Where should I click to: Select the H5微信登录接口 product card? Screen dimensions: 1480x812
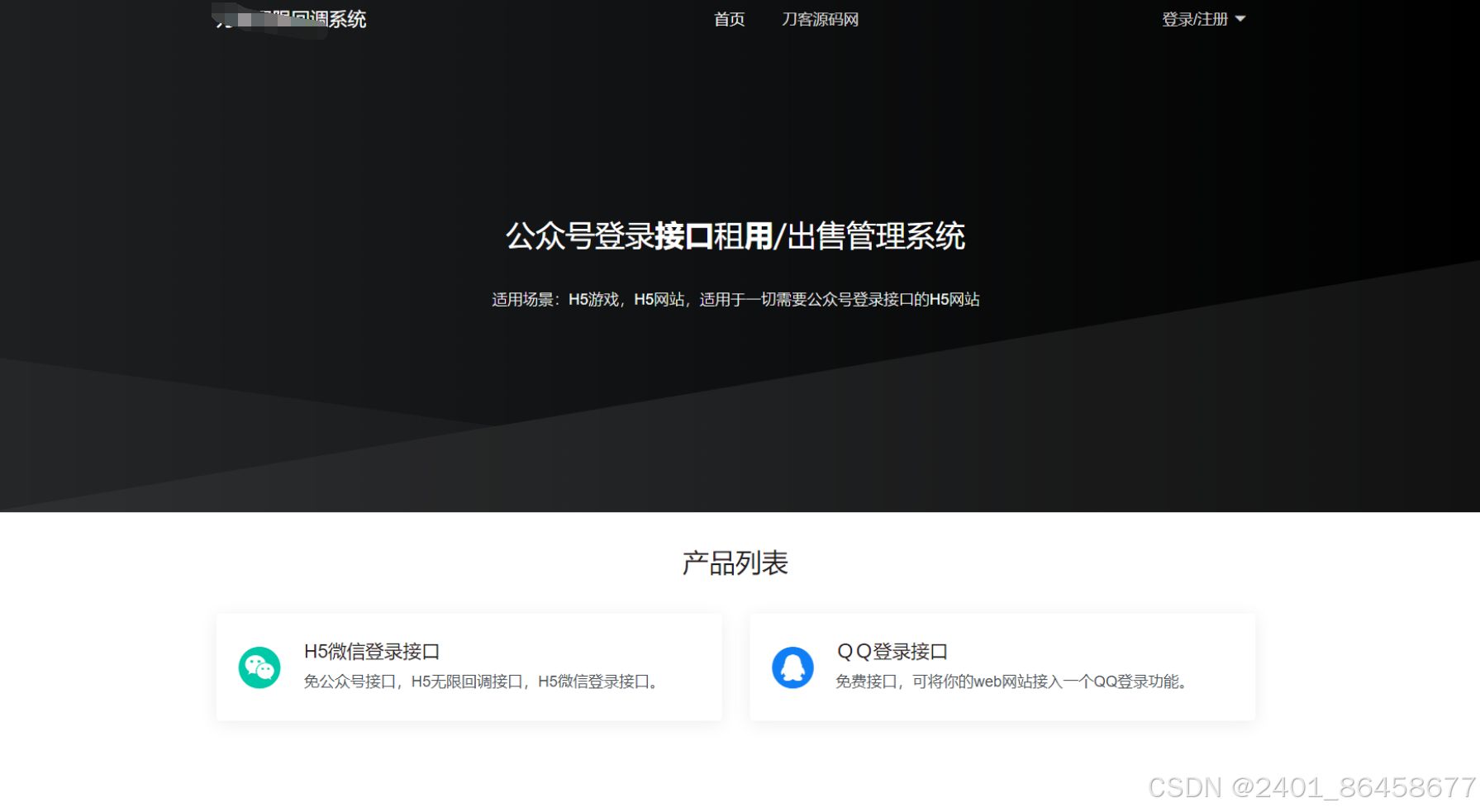tap(469, 666)
